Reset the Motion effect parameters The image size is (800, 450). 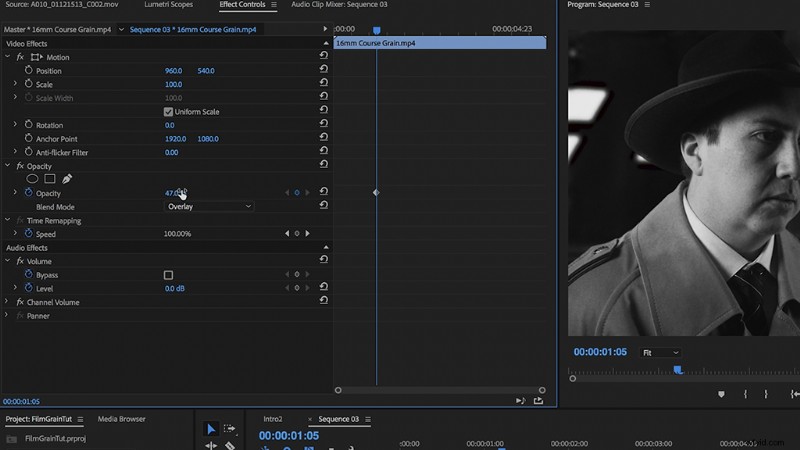323,55
